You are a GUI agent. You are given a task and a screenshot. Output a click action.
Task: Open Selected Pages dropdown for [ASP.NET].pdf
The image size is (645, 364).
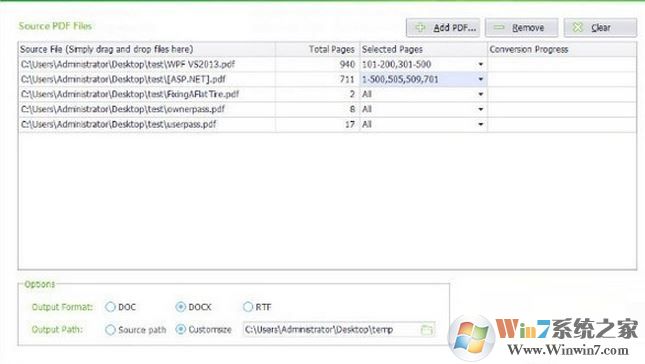click(x=480, y=79)
